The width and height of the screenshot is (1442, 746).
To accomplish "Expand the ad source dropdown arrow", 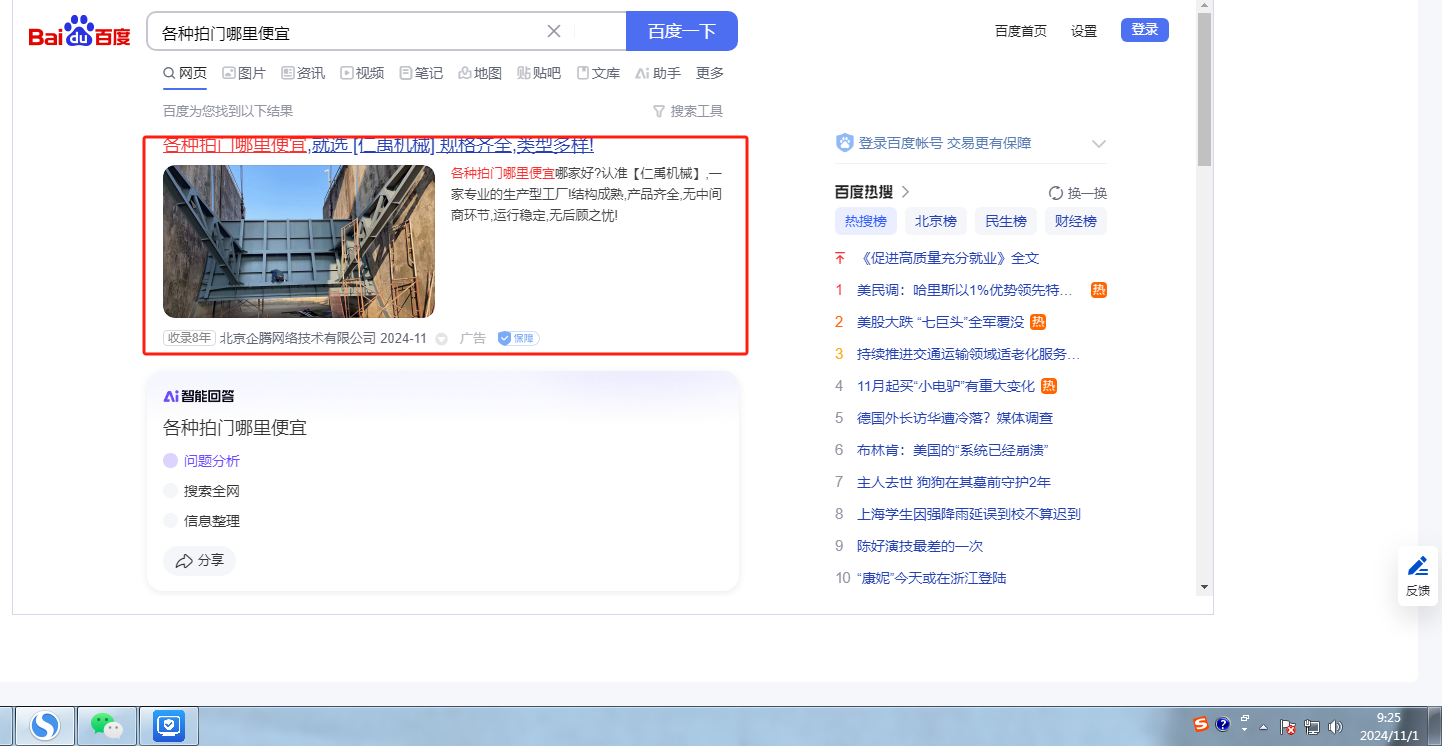I will coord(442,339).
